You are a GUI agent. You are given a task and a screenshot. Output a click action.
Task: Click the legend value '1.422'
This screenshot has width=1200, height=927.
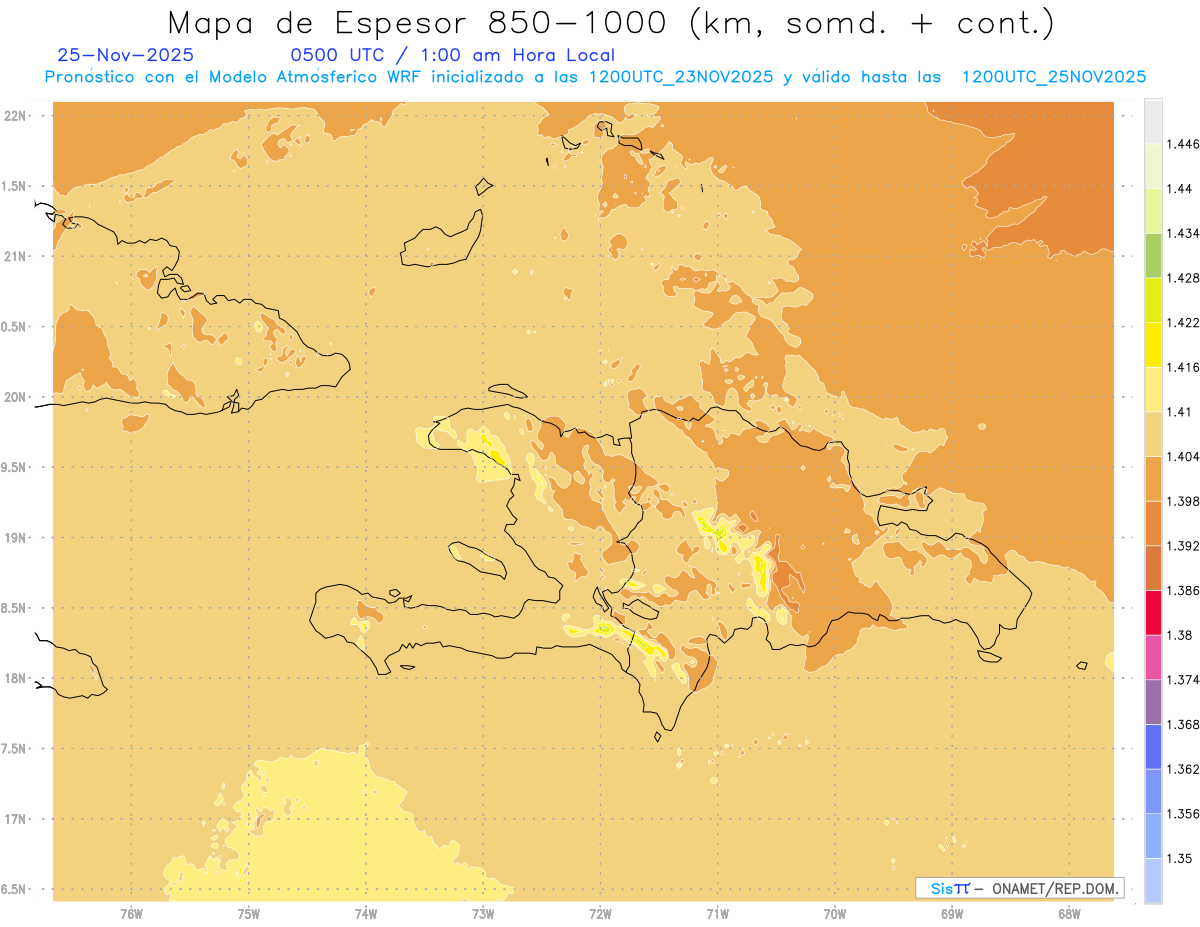pos(1182,322)
